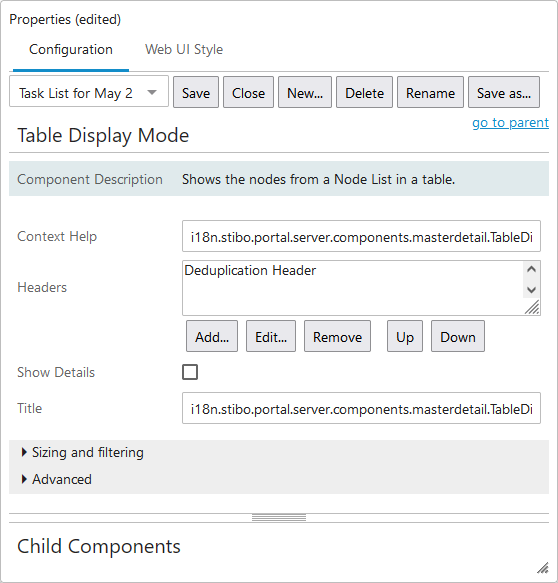Click the Save as... button
The width and height of the screenshot is (558, 583).
coord(504,93)
